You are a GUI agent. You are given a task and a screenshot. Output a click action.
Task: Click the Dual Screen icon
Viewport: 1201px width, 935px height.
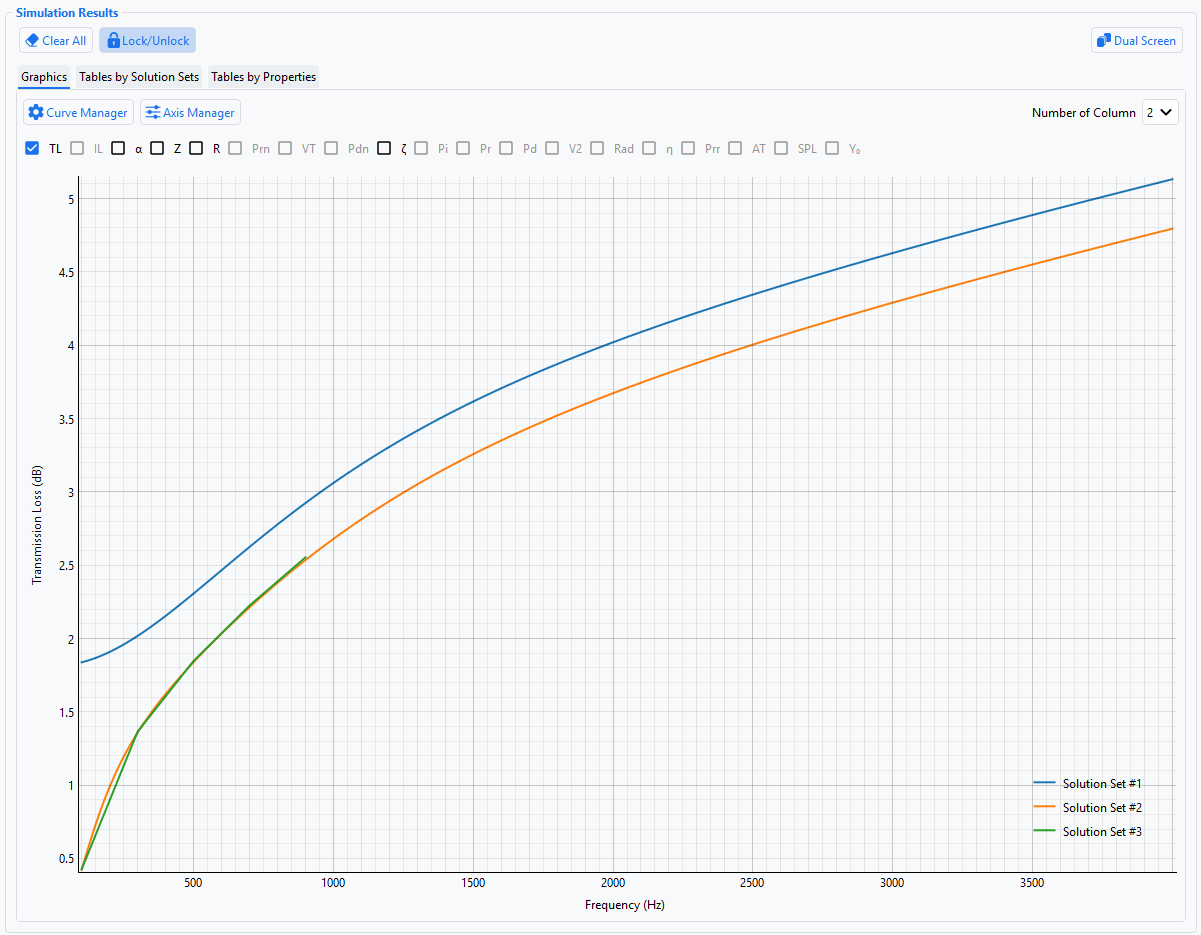coord(1104,41)
